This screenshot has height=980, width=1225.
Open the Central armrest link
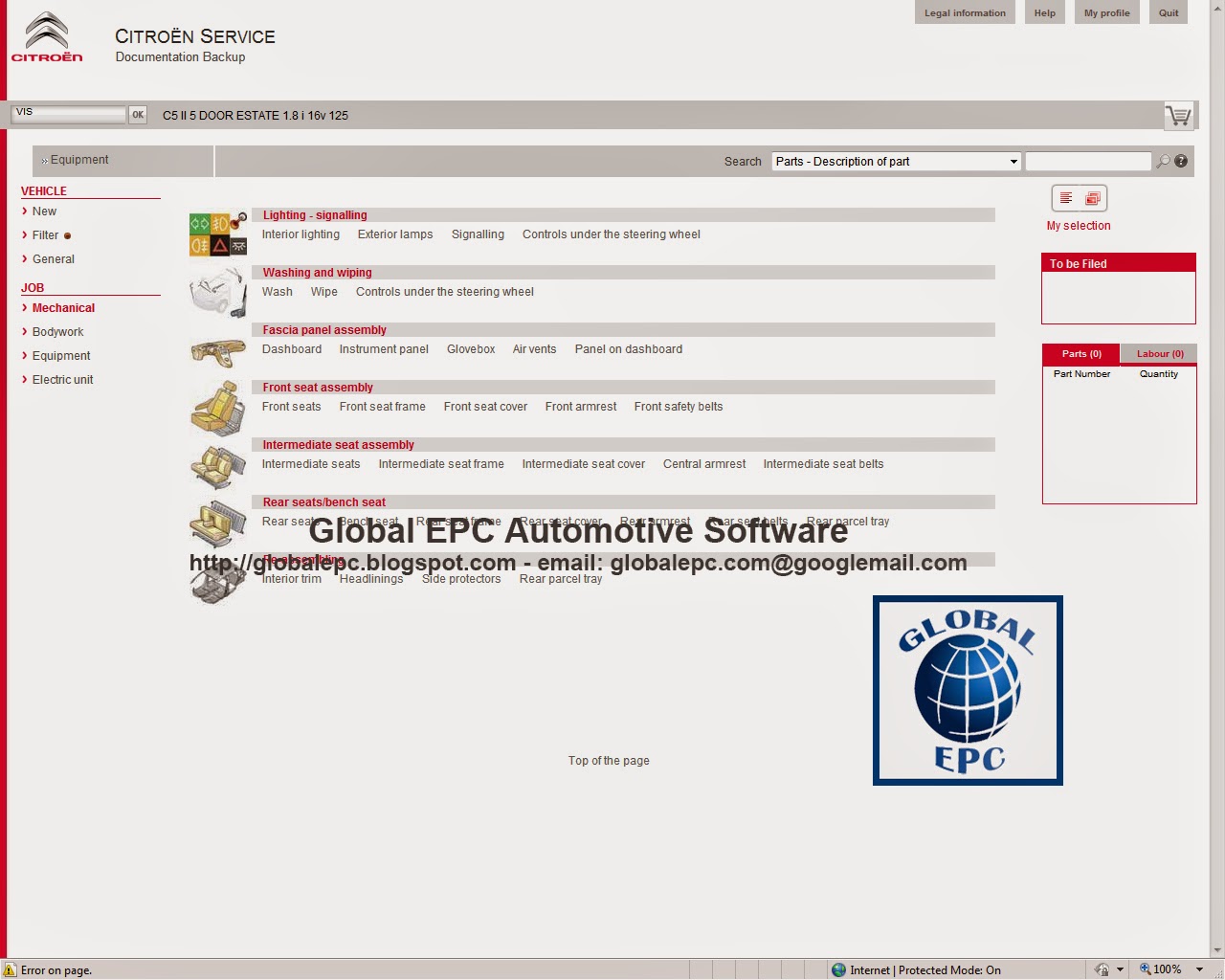[x=704, y=464]
